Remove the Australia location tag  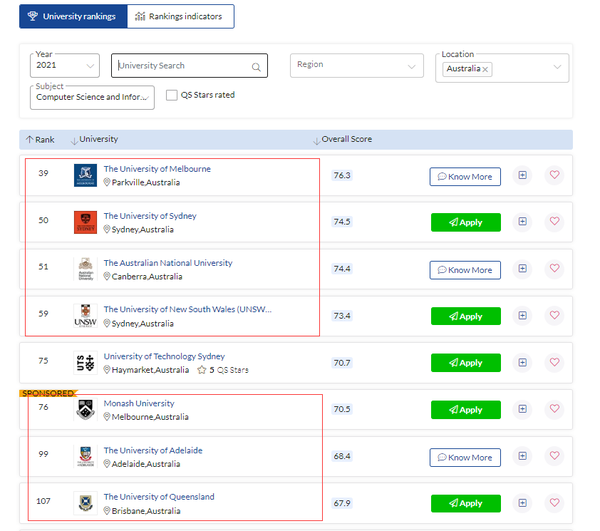click(485, 69)
